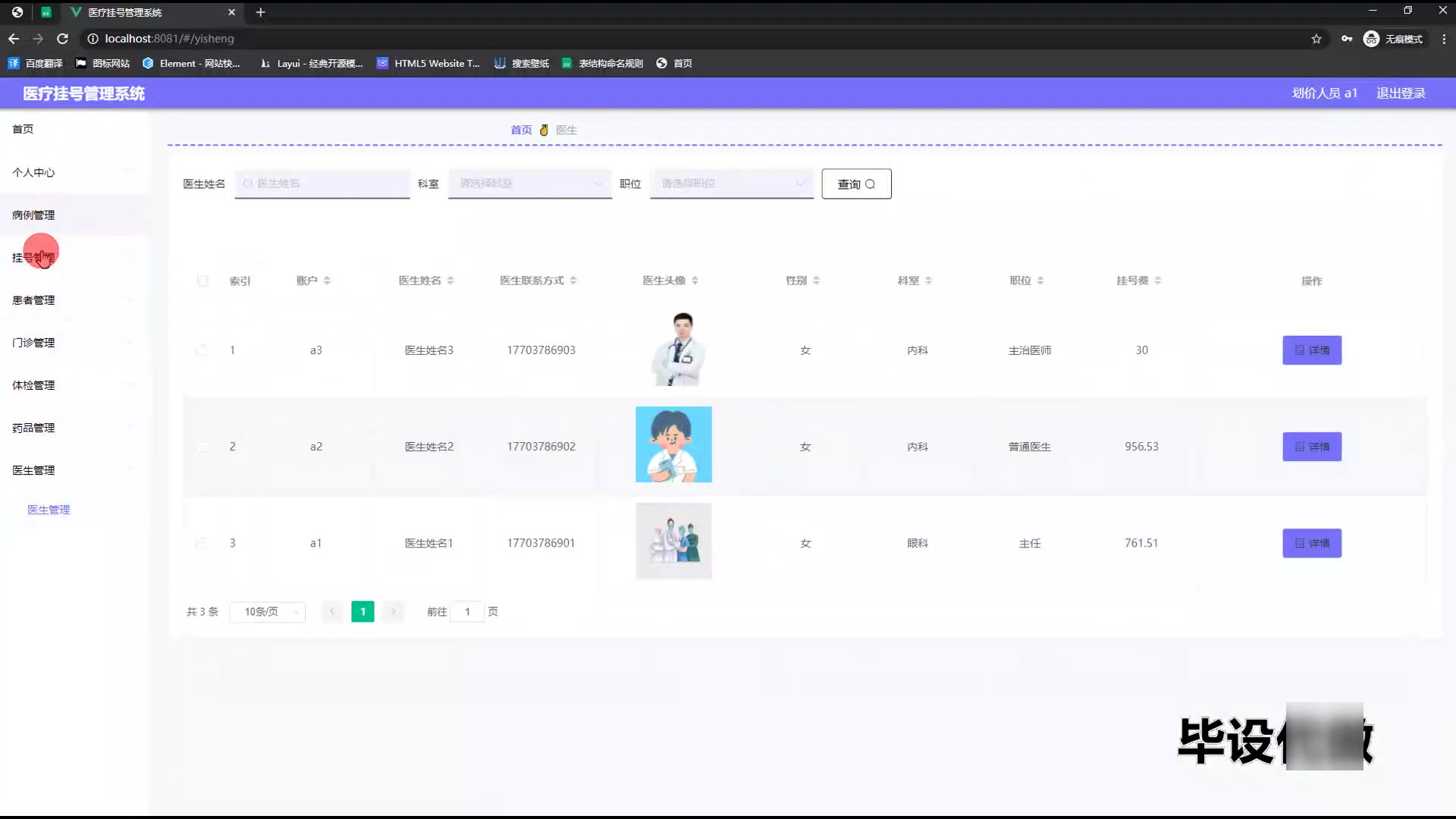This screenshot has width=1456, height=819.
Task: Expand the 药品管理 sidebar menu
Action: [x=33, y=428]
